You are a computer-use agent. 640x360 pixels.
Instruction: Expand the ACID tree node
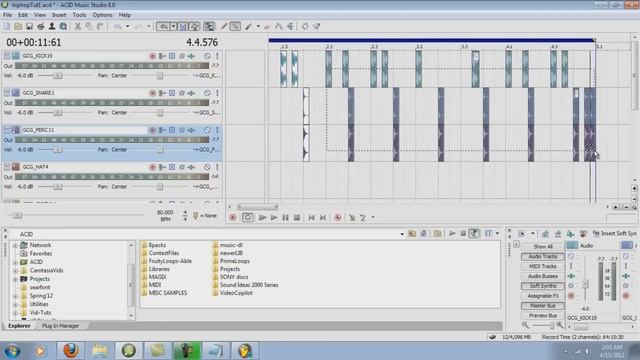(15, 262)
